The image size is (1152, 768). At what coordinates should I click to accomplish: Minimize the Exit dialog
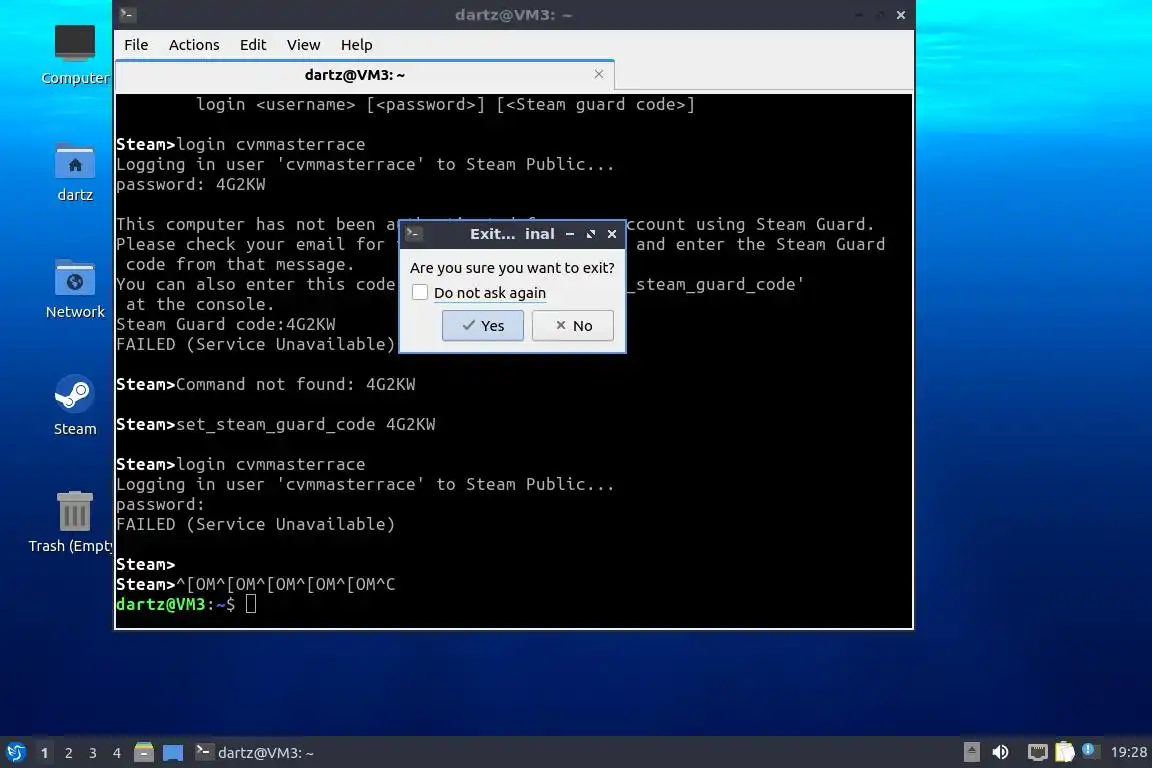pos(570,234)
